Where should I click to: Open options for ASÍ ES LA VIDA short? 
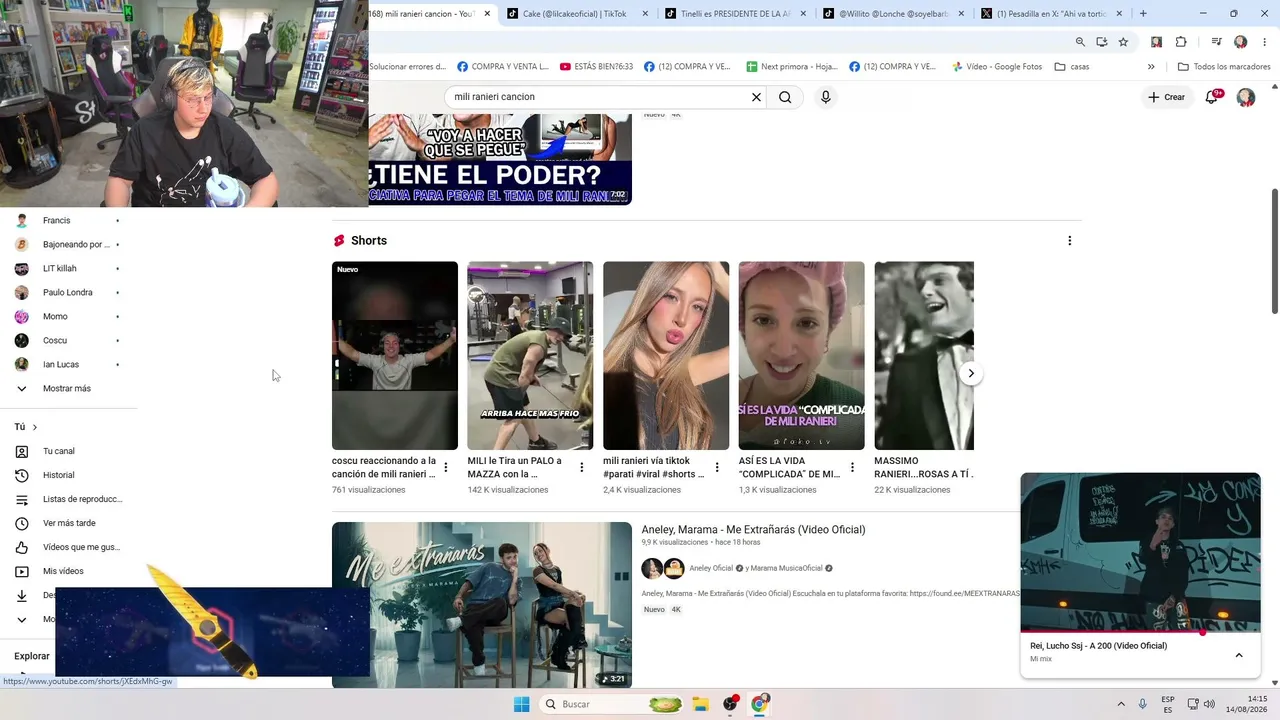(853, 467)
